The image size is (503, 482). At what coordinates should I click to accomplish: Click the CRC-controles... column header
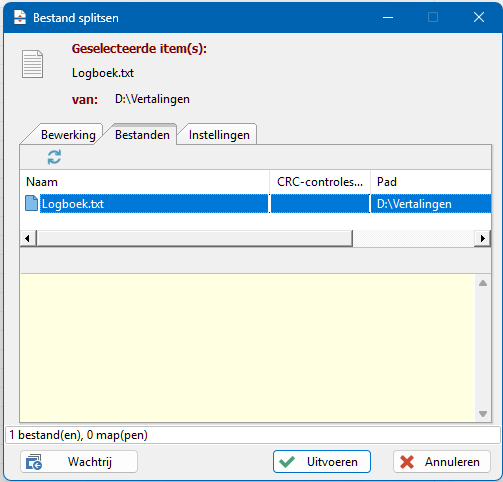[320, 182]
